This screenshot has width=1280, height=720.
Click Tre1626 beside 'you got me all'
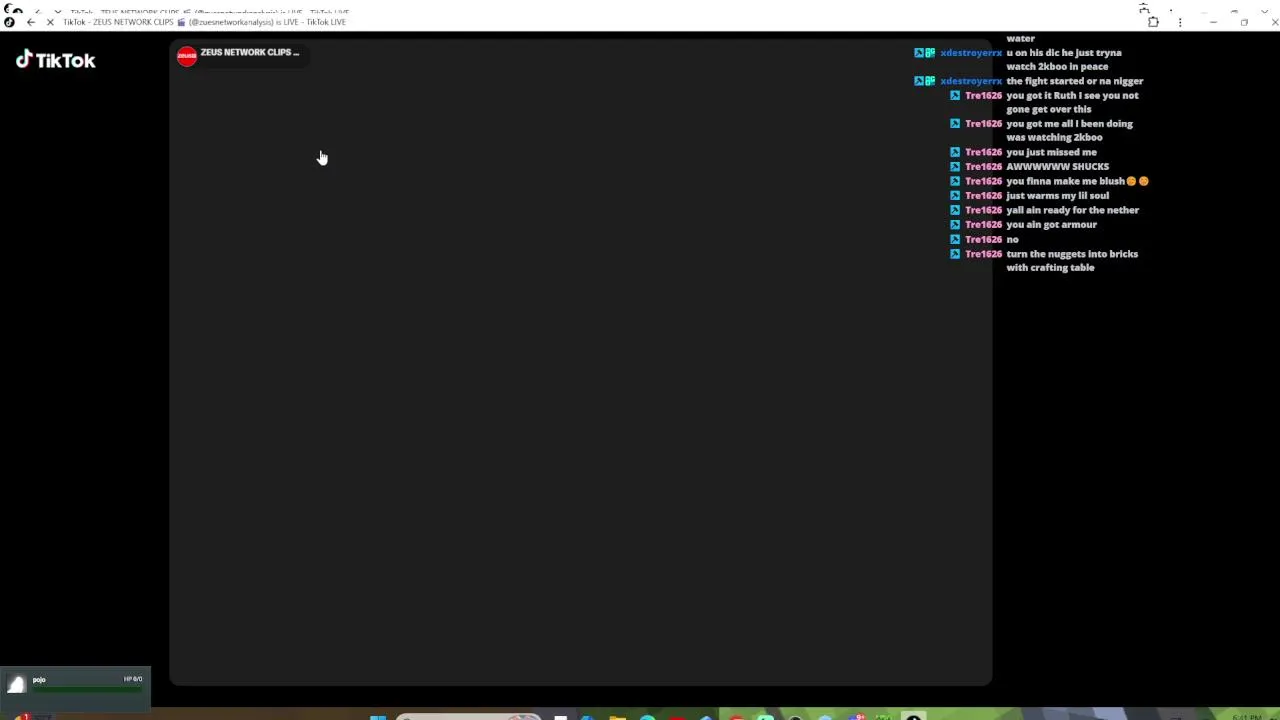click(x=983, y=124)
